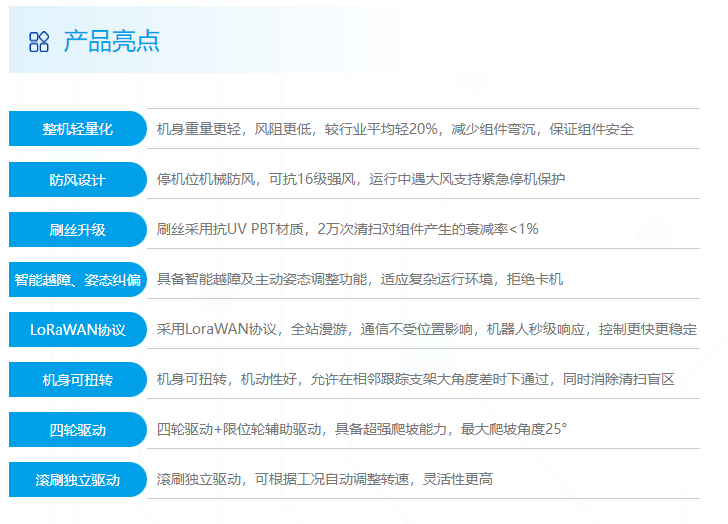
Task: Click the 滚刷独立驱动 label pill
Action: [x=77, y=479]
